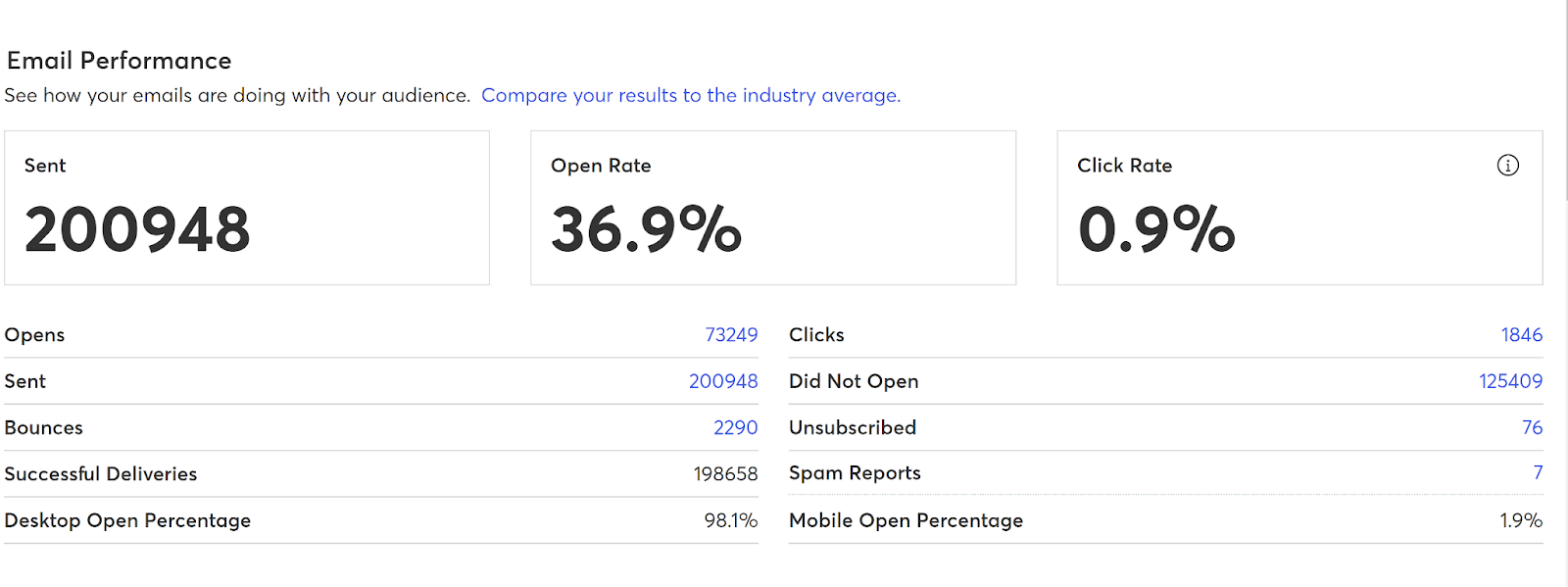Viewport: 1568px width, 587px height.
Task: Click the Click Rate card title
Action: pos(1124,166)
